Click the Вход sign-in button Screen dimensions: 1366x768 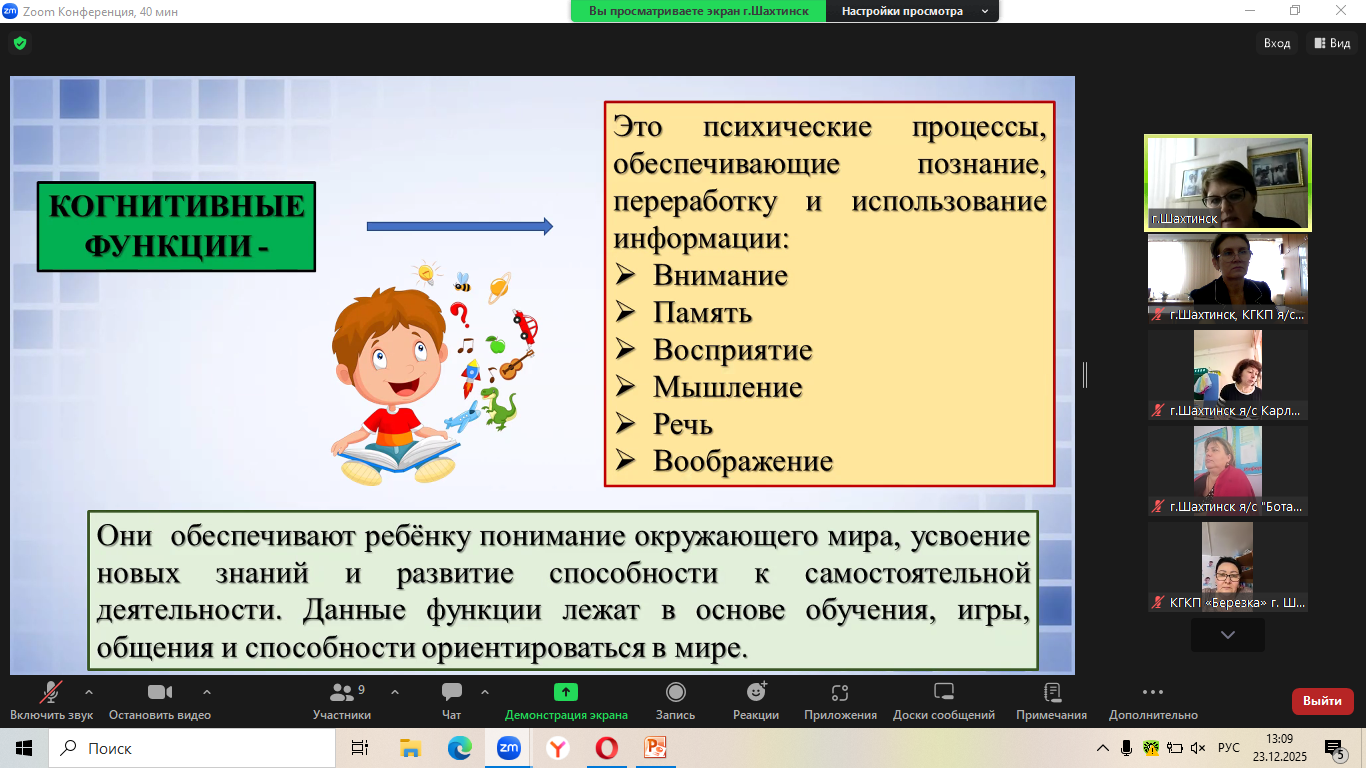click(x=1277, y=43)
